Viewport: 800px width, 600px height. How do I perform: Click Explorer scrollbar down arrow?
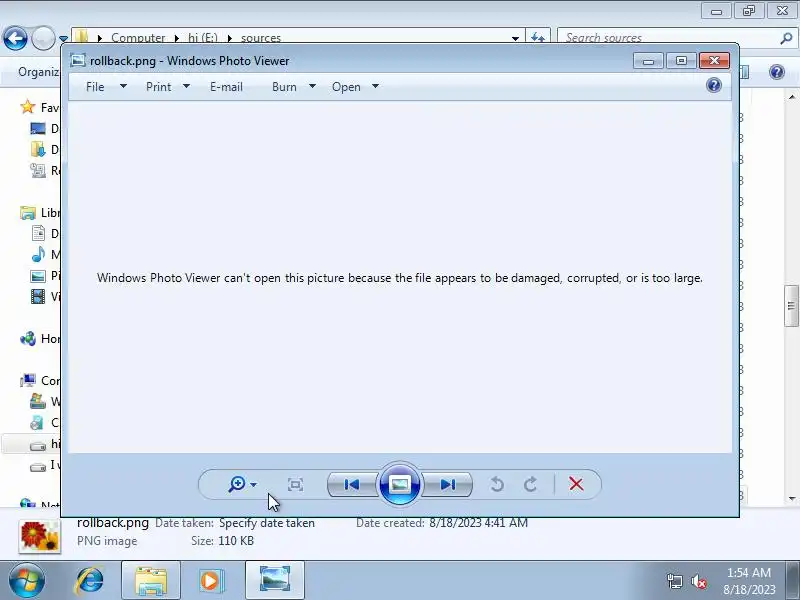coord(791,498)
